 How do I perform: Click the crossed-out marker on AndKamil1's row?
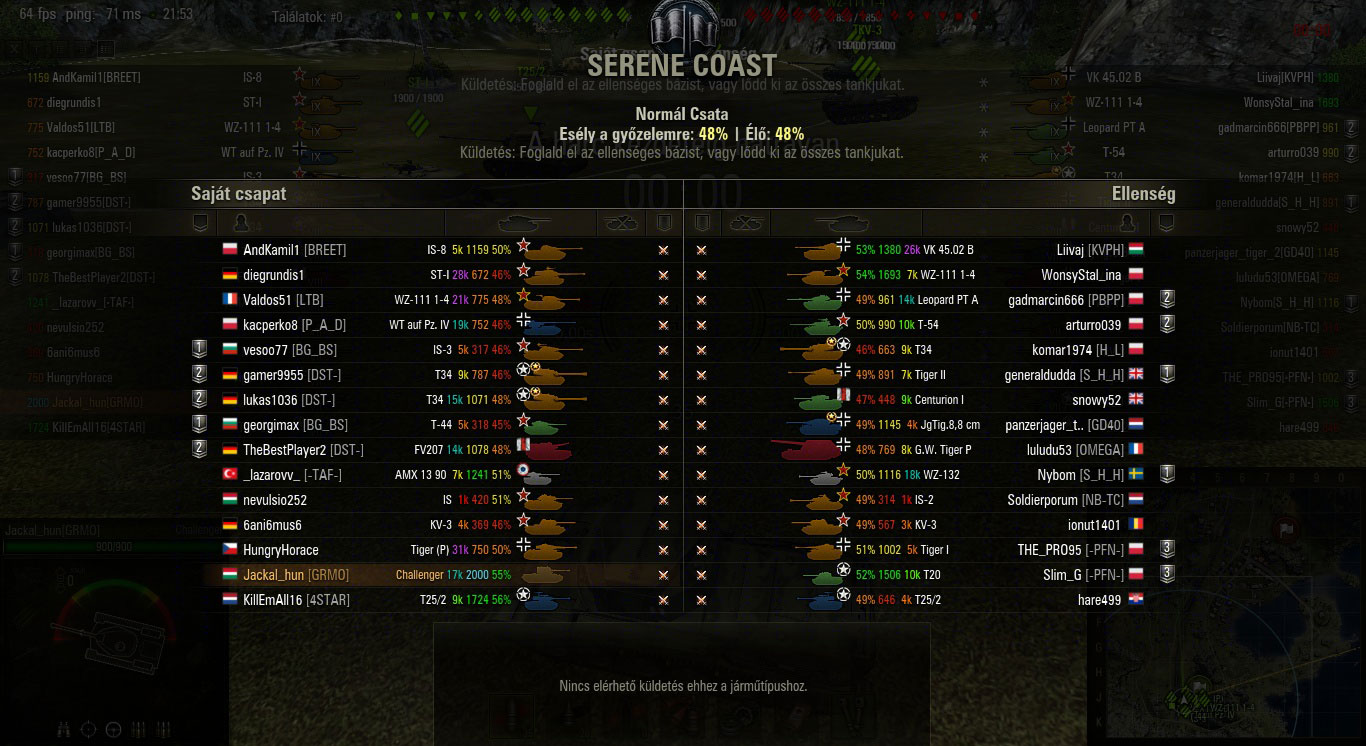click(x=663, y=250)
